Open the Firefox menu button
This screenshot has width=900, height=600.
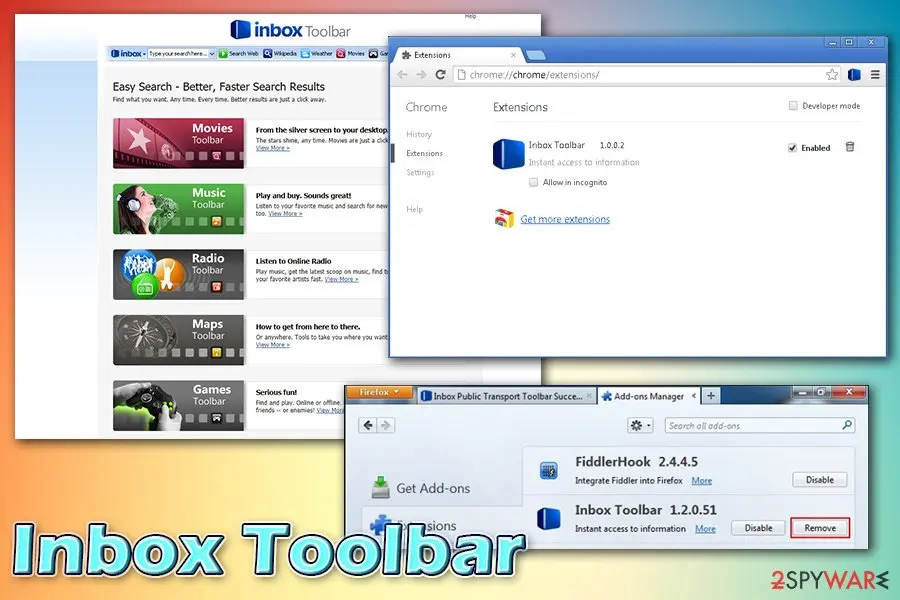(x=379, y=392)
